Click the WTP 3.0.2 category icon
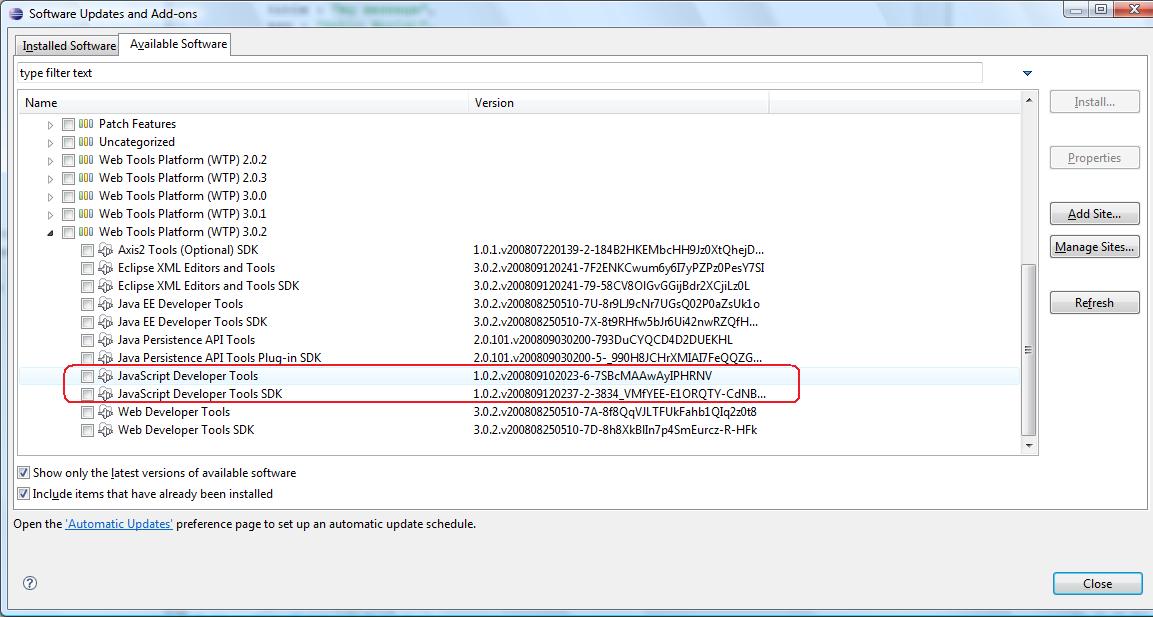This screenshot has height=617, width=1153. [86, 232]
